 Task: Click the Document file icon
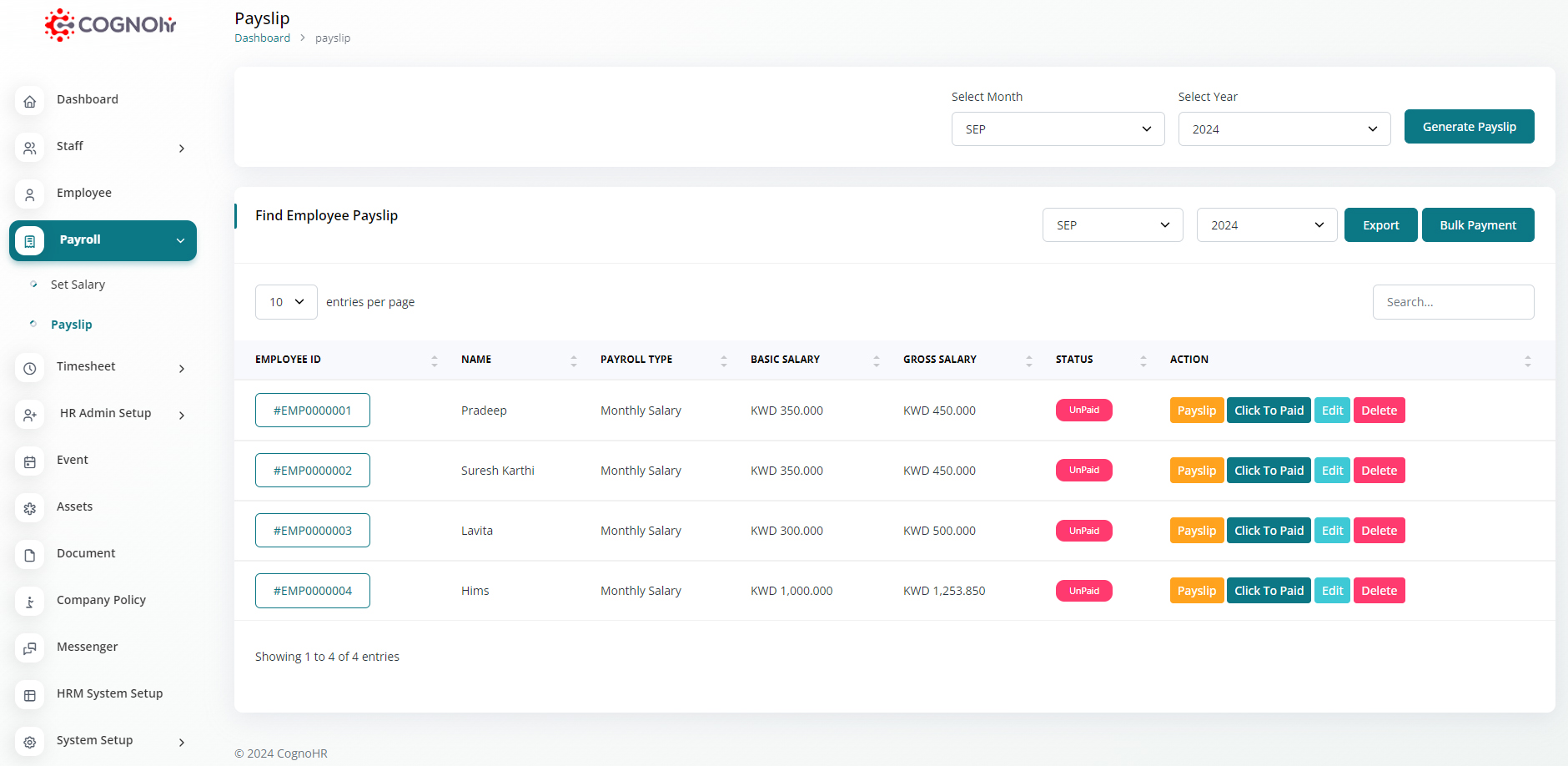[30, 555]
